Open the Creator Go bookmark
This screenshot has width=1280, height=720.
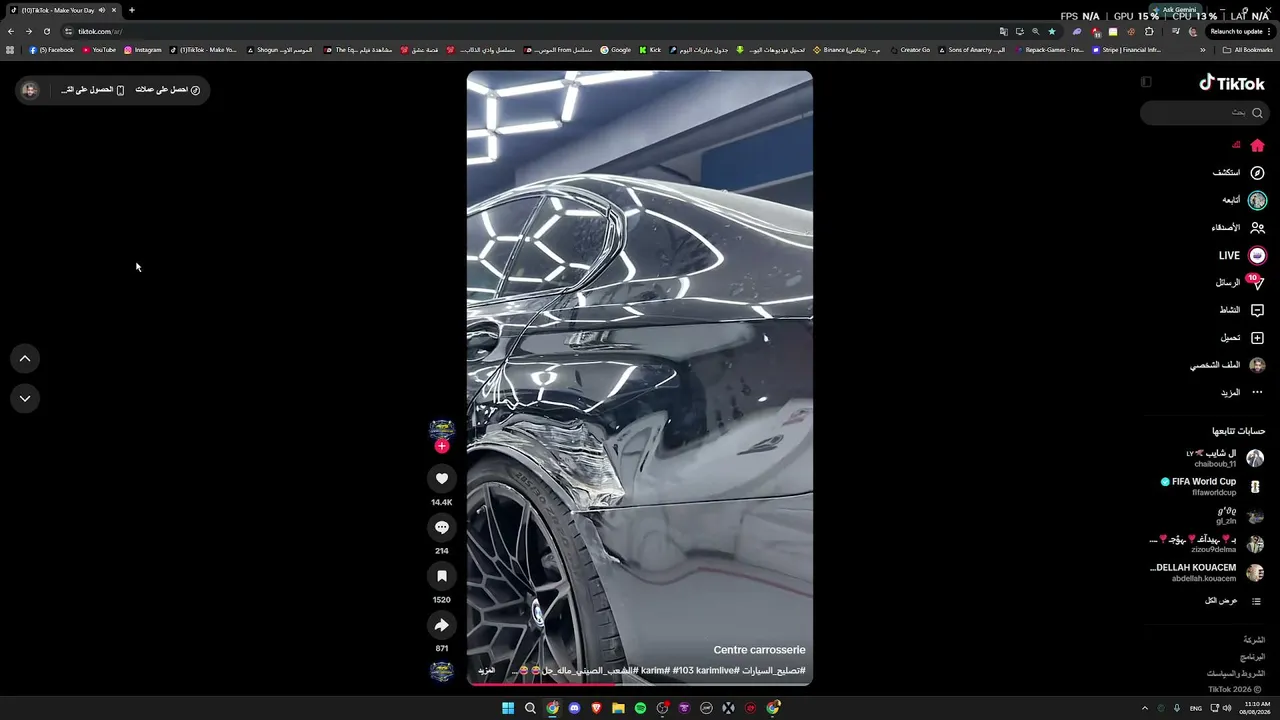pos(910,50)
